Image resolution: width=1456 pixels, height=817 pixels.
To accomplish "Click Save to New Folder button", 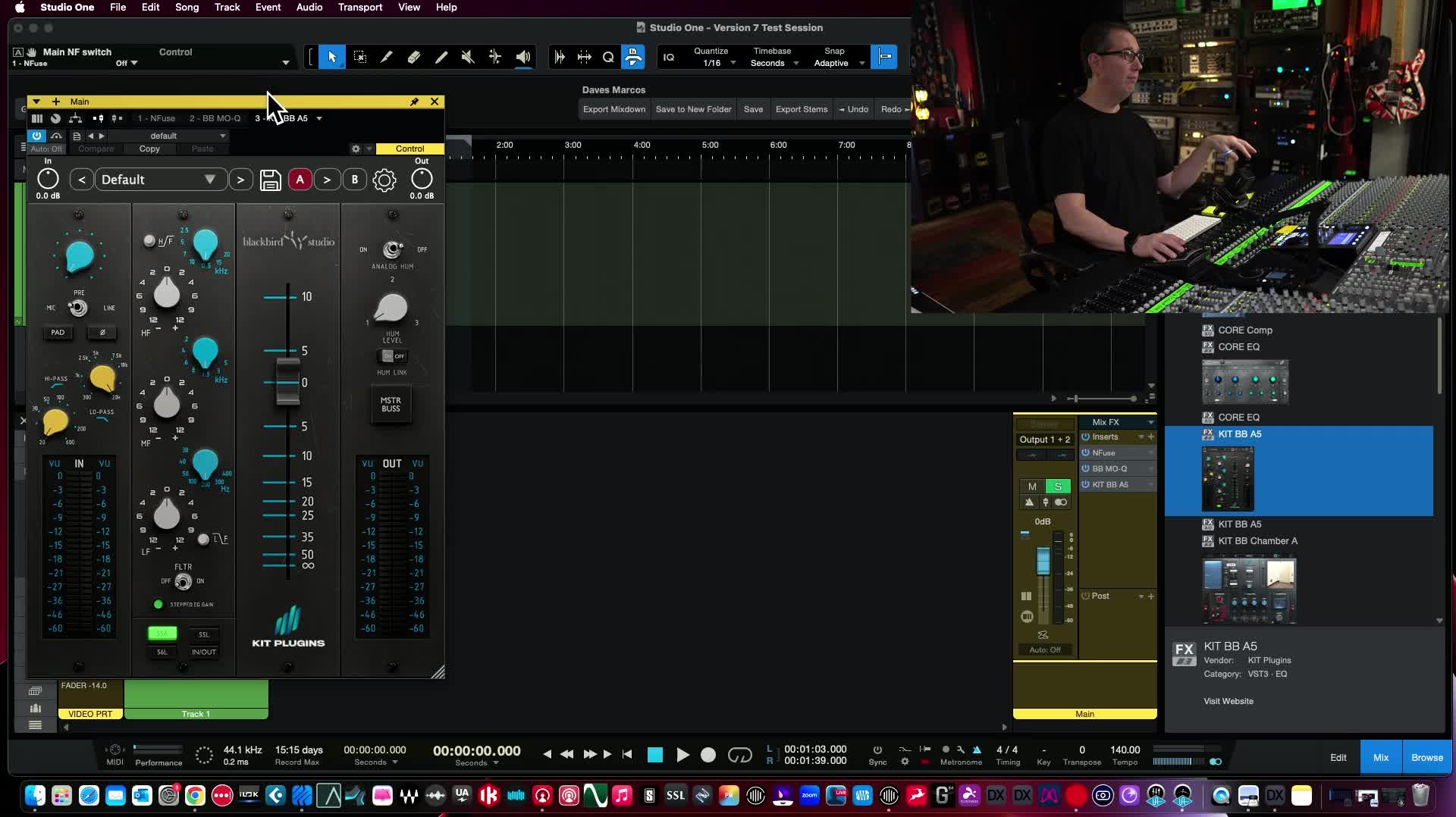I will pyautogui.click(x=693, y=109).
